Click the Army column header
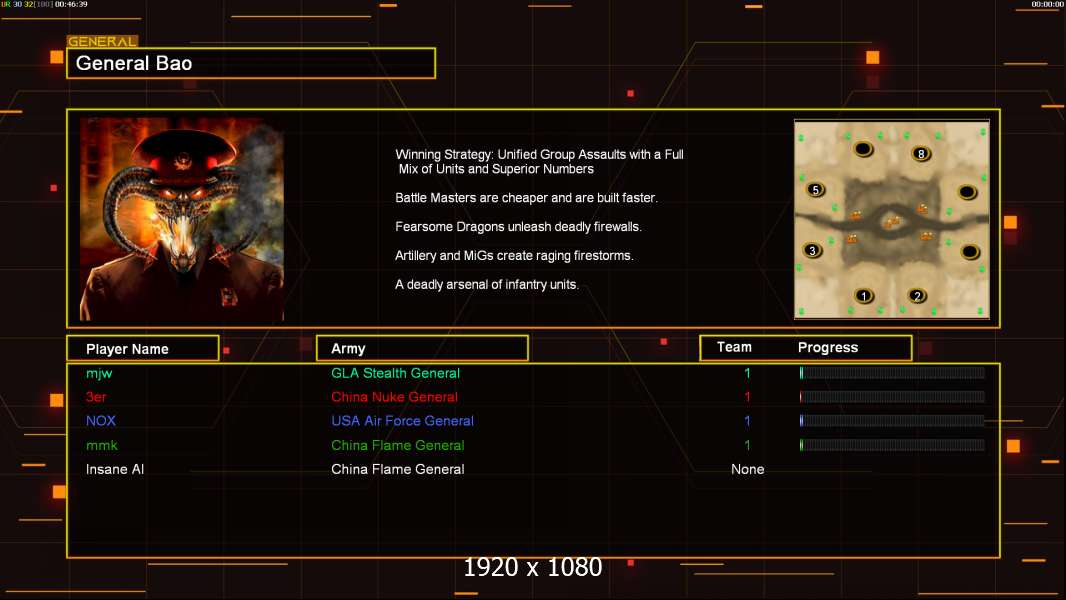 click(x=422, y=349)
